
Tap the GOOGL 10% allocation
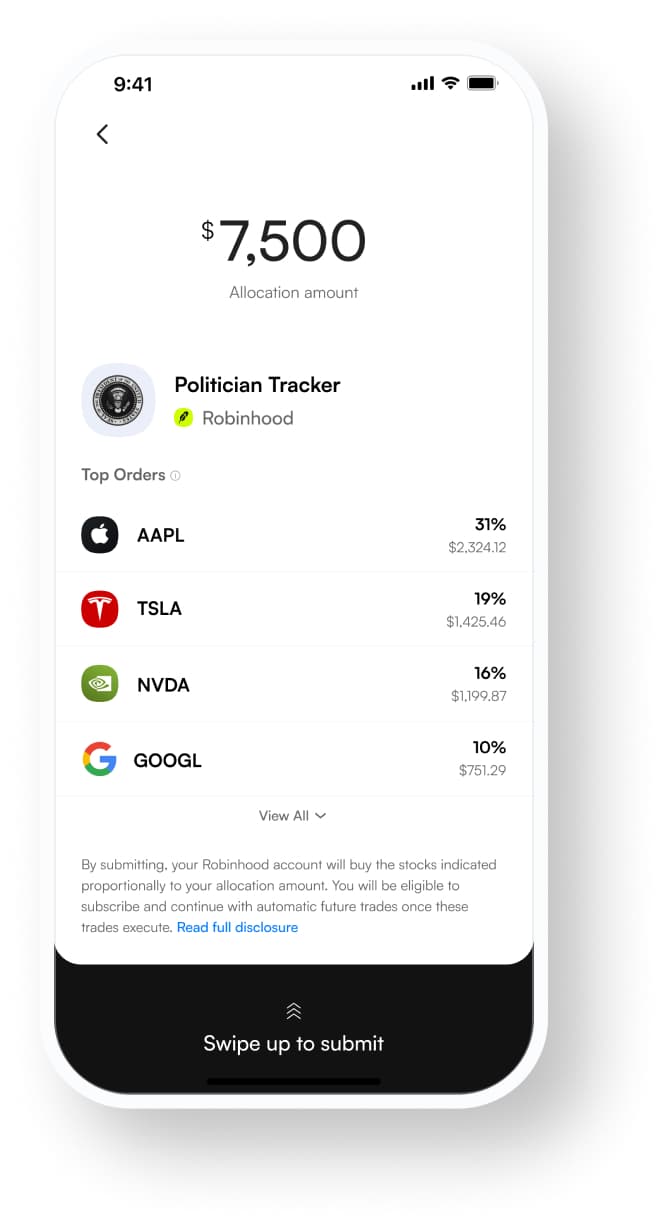pyautogui.click(x=490, y=748)
